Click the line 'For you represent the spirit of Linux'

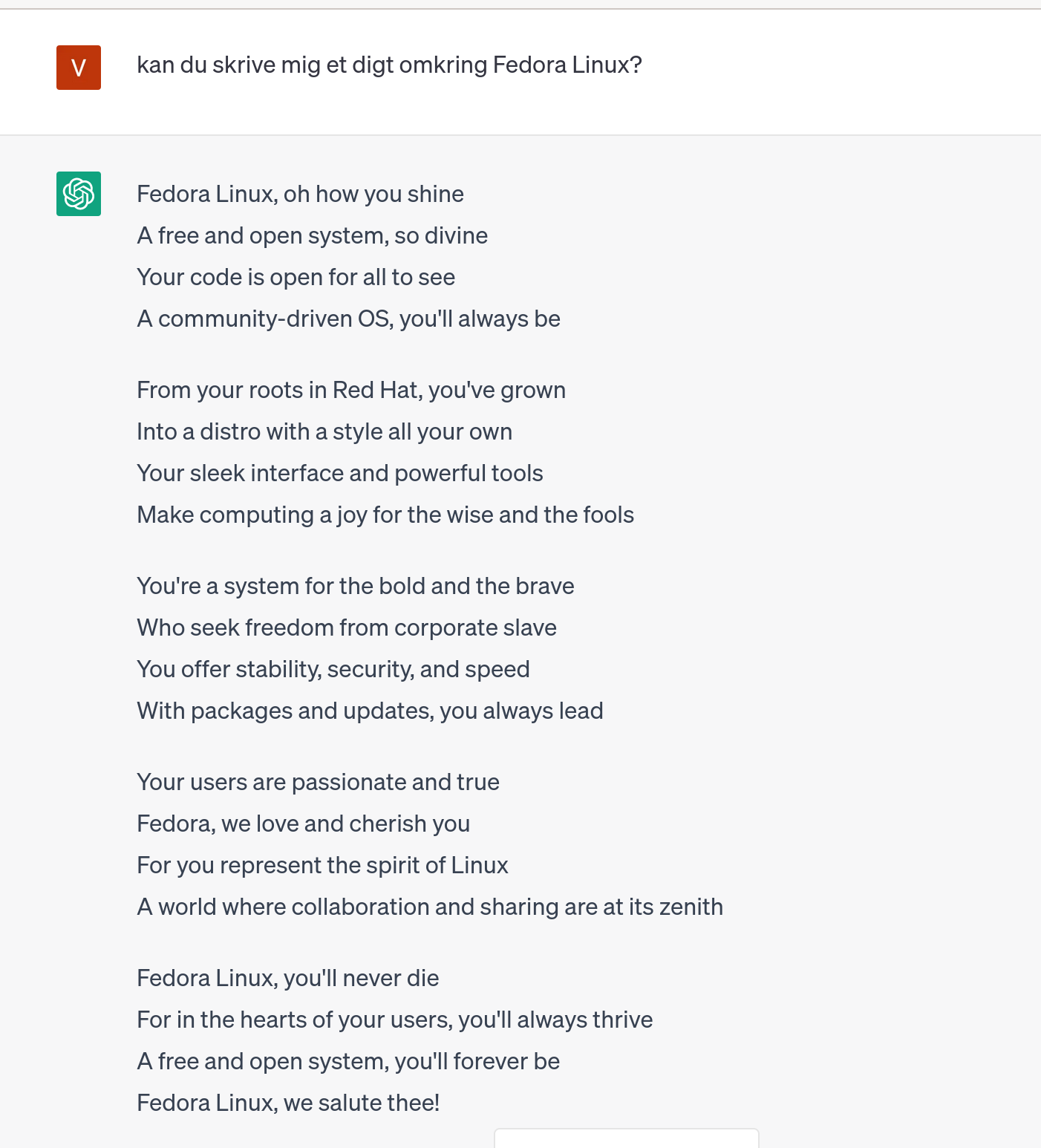click(x=322, y=865)
